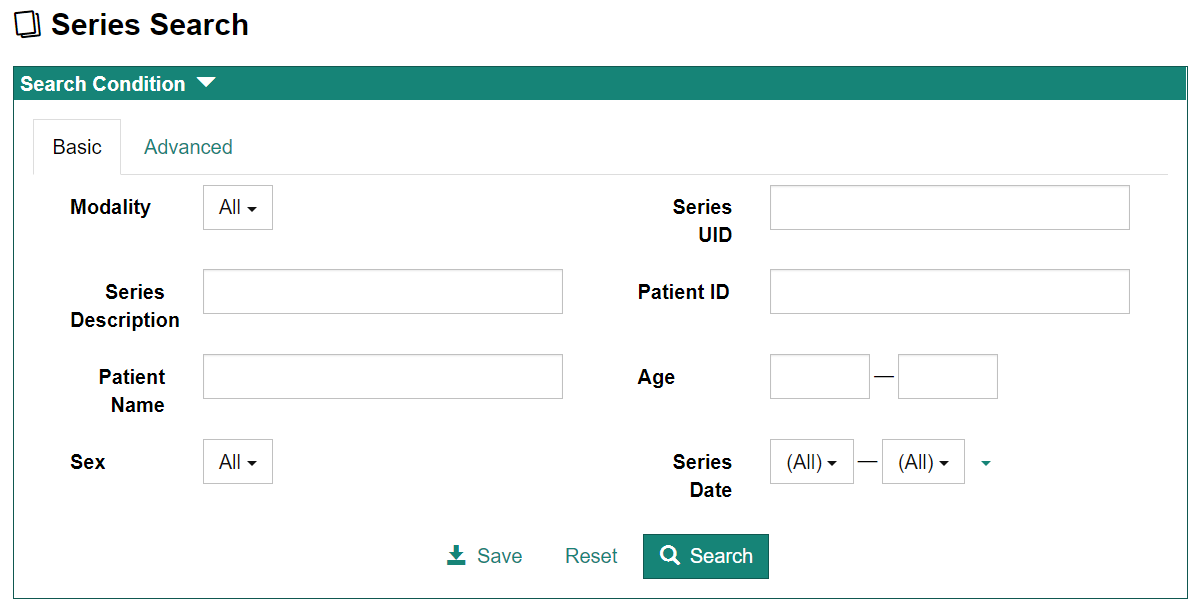Click the magnifier icon in Search button
This screenshot has height=605, width=1200.
670,556
